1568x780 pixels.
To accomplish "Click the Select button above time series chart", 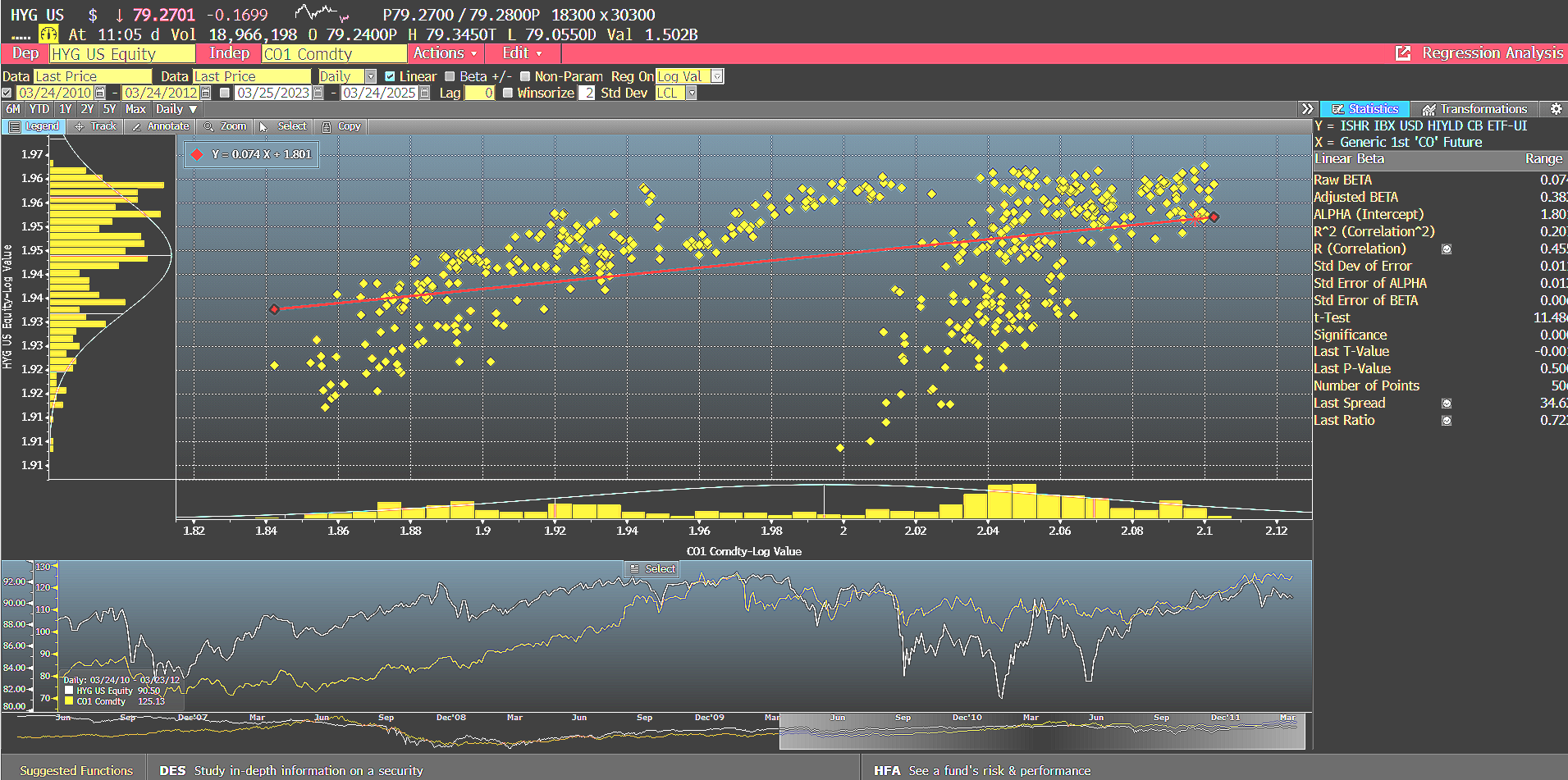I will [651, 568].
